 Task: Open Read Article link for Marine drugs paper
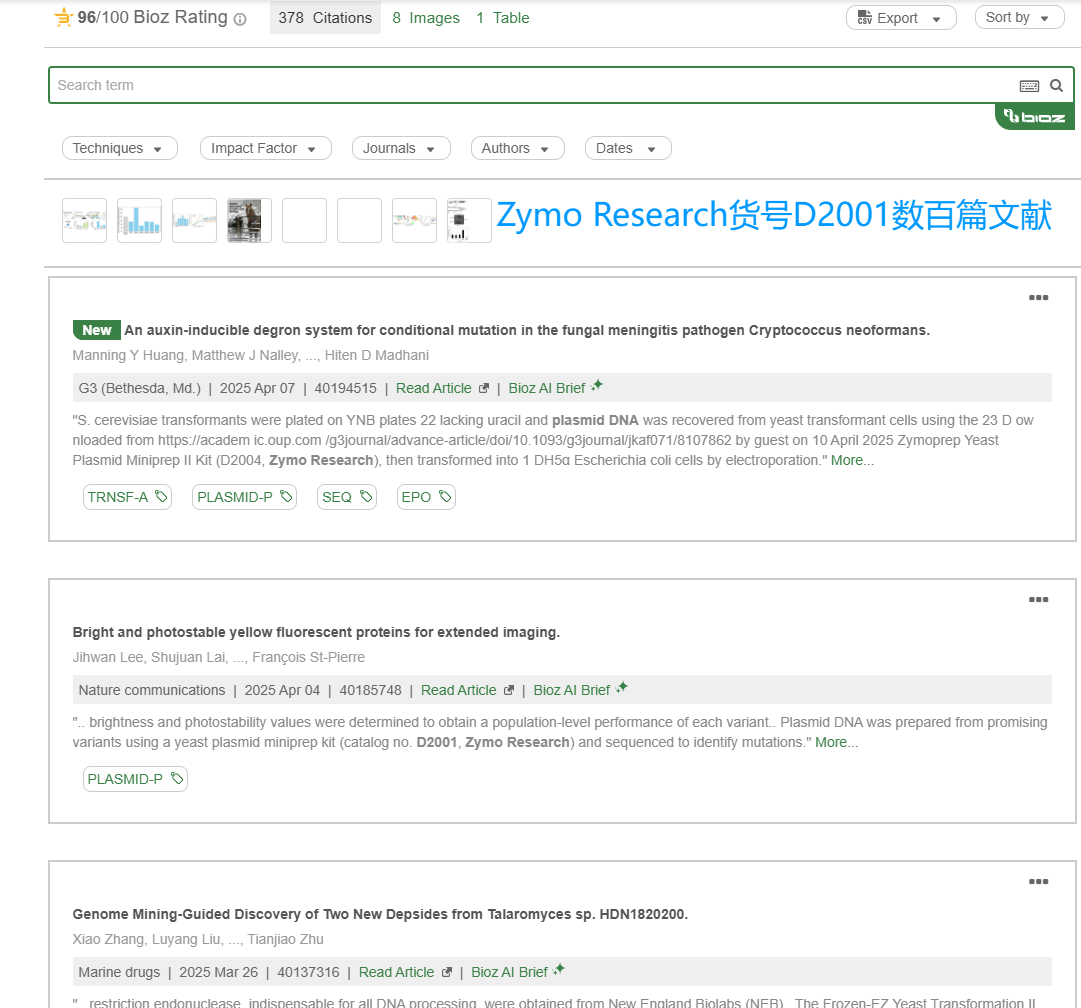pos(405,972)
